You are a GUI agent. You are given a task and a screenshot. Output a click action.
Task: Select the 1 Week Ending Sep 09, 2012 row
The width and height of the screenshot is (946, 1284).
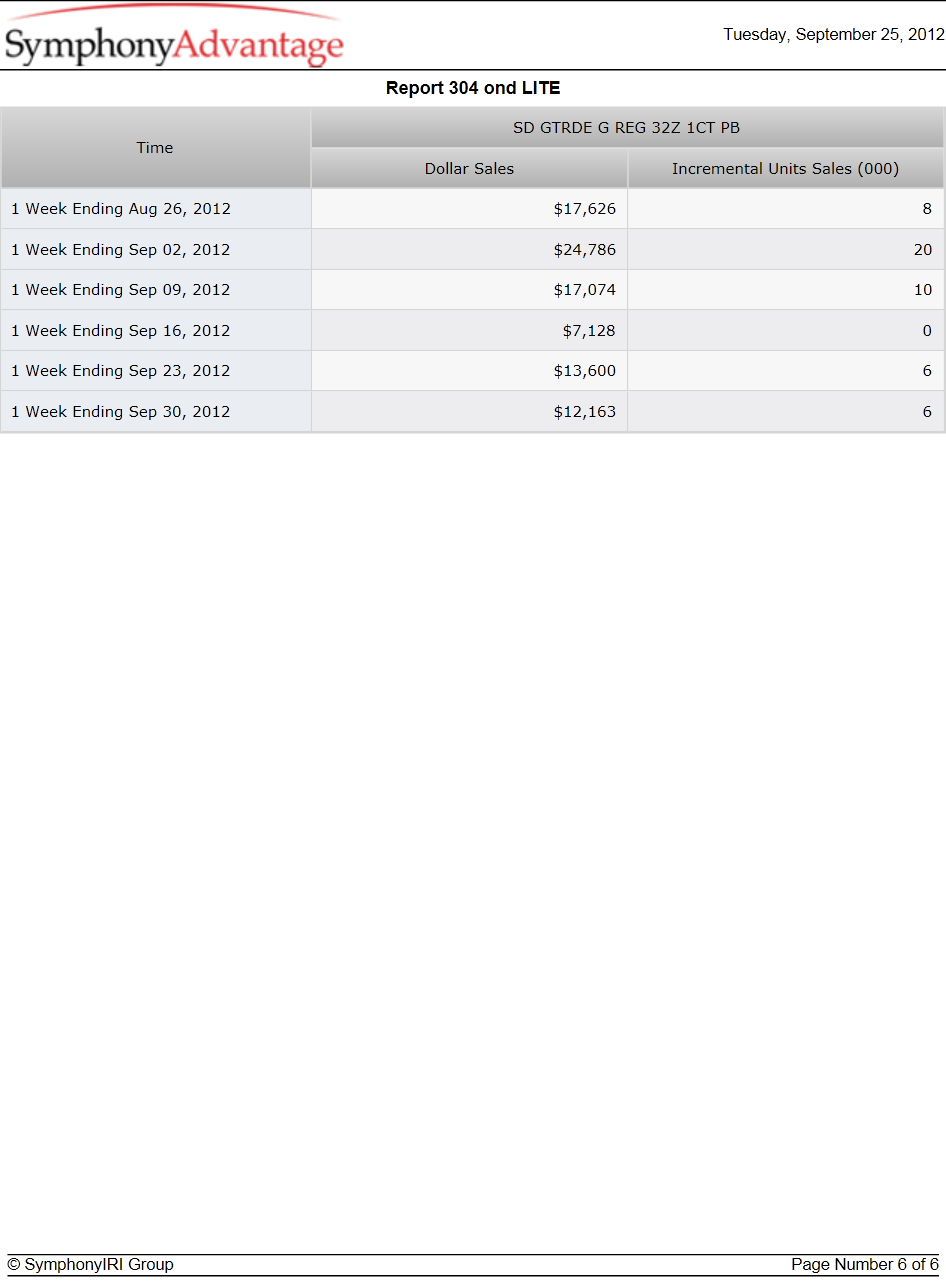point(473,290)
